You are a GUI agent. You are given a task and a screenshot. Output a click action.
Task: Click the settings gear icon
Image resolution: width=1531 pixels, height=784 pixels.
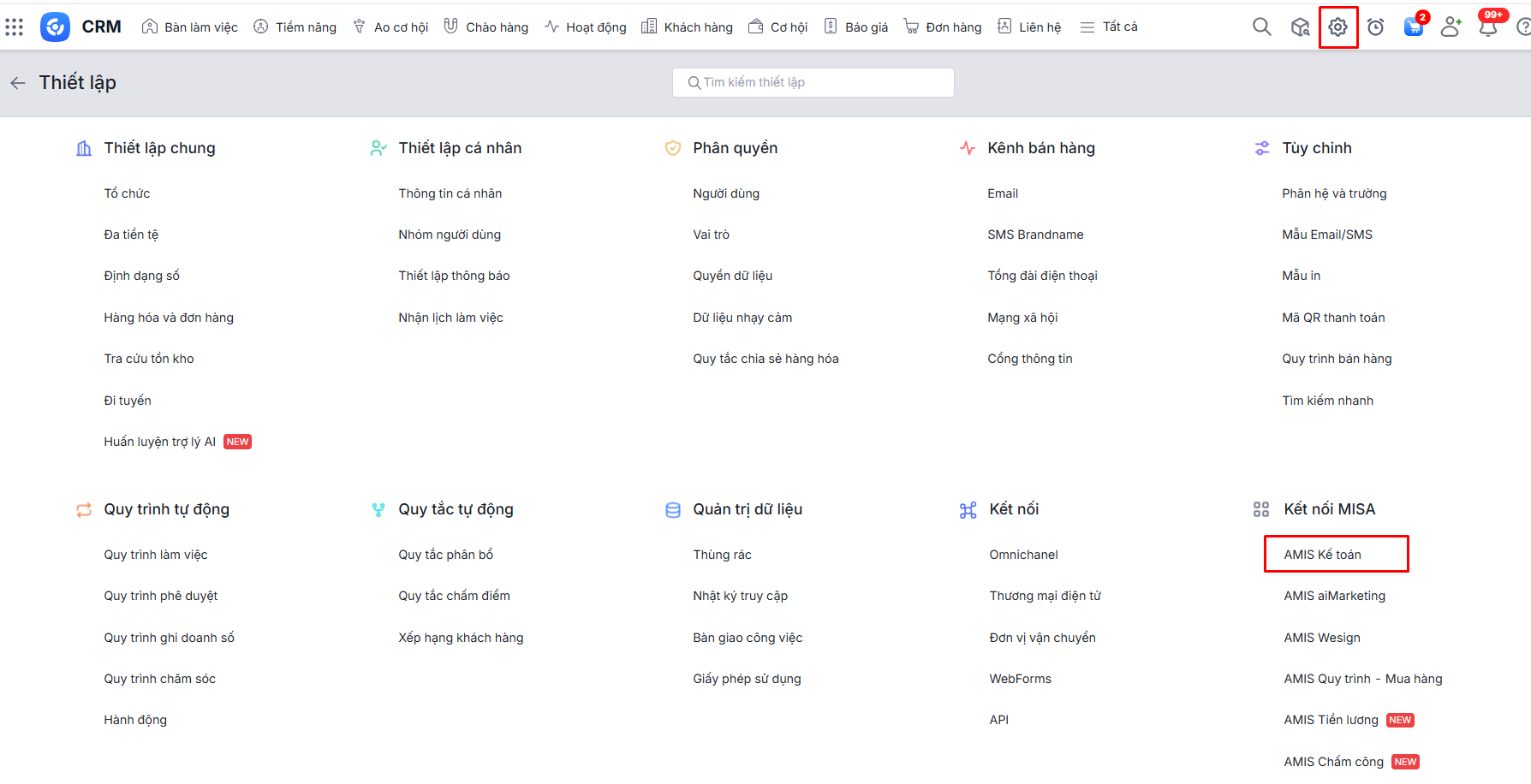pyautogui.click(x=1337, y=27)
